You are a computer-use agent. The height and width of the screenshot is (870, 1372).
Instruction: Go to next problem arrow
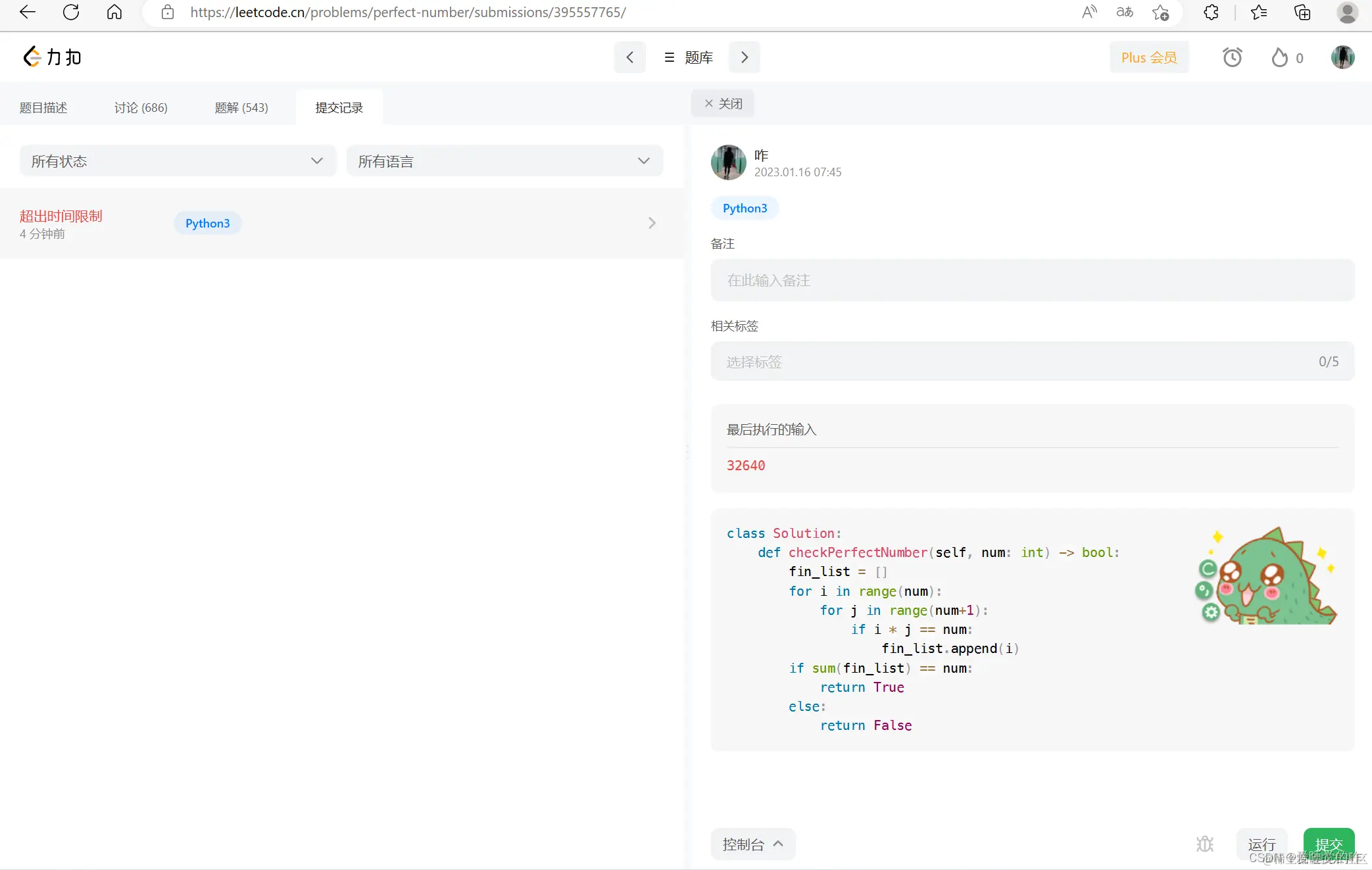pos(744,57)
